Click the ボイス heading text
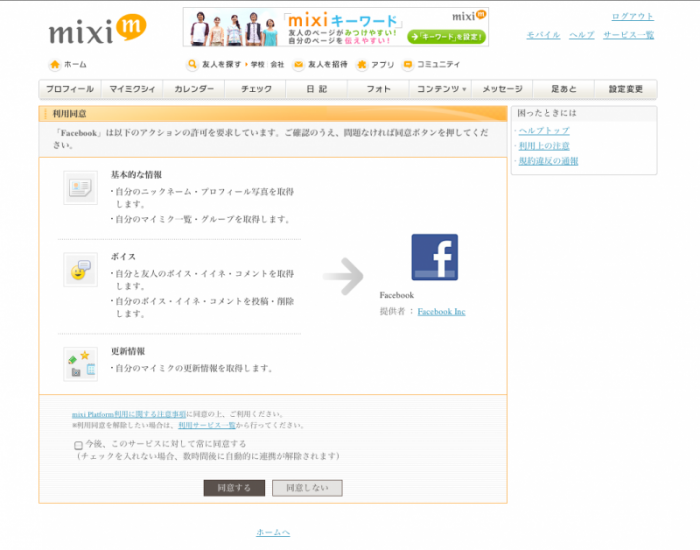Image resolution: width=700 pixels, height=550 pixels. pyautogui.click(x=123, y=257)
